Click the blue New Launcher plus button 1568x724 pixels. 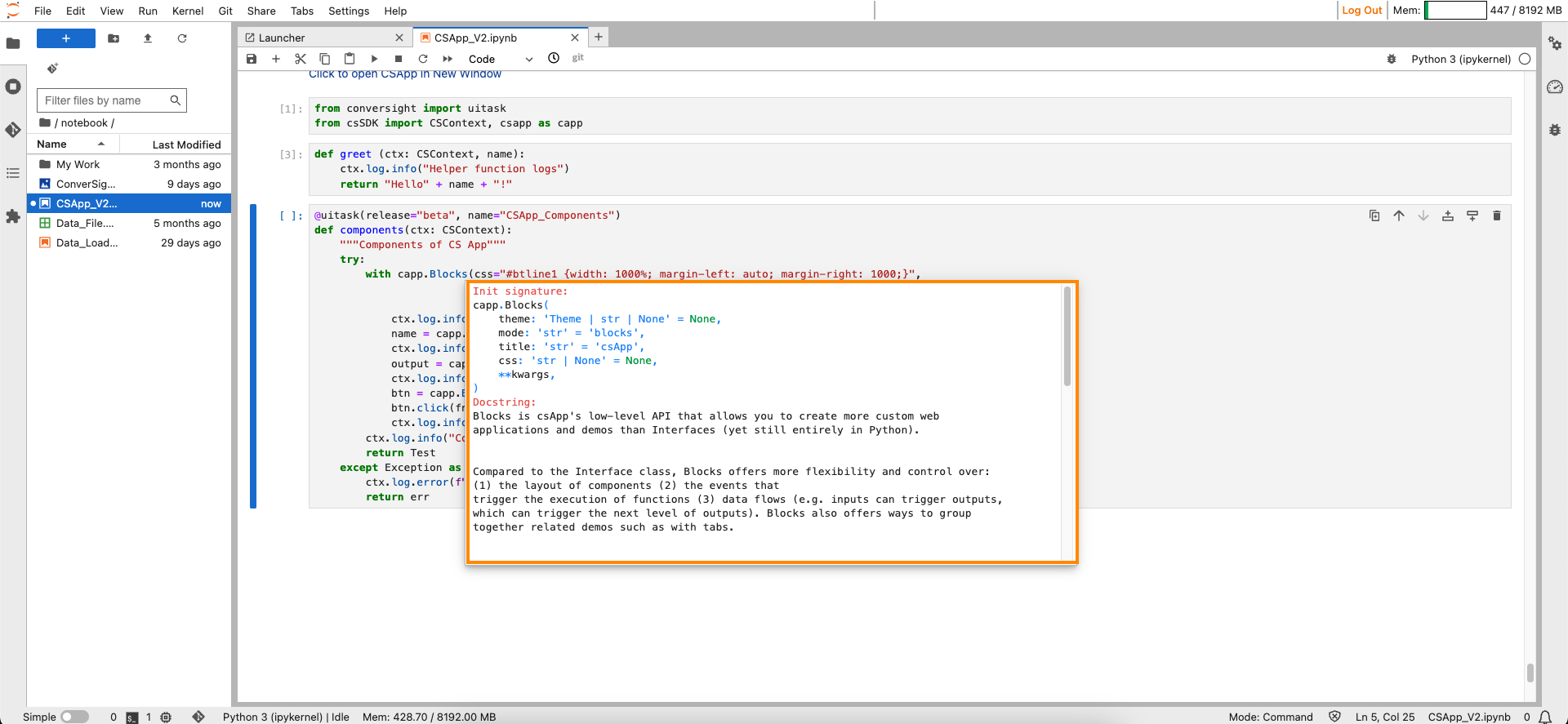pyautogui.click(x=66, y=38)
